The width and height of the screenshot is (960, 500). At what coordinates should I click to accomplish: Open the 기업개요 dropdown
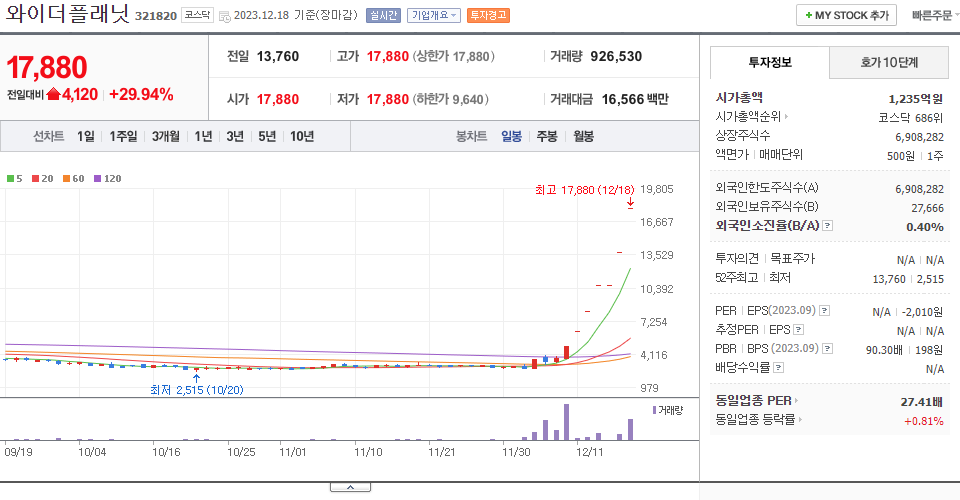click(x=433, y=15)
